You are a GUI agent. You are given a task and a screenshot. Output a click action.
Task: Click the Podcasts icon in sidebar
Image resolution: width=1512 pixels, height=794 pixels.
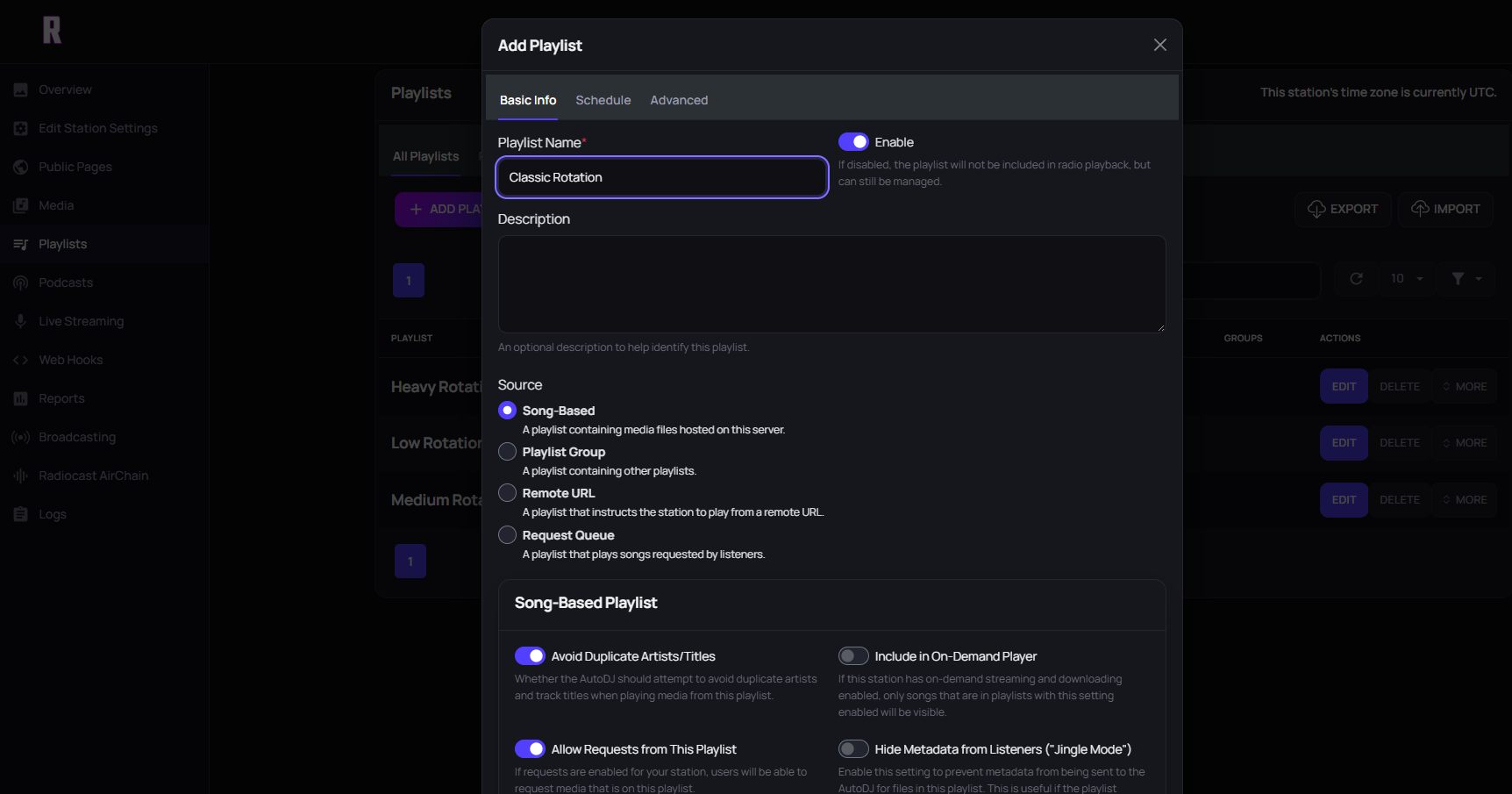point(21,283)
